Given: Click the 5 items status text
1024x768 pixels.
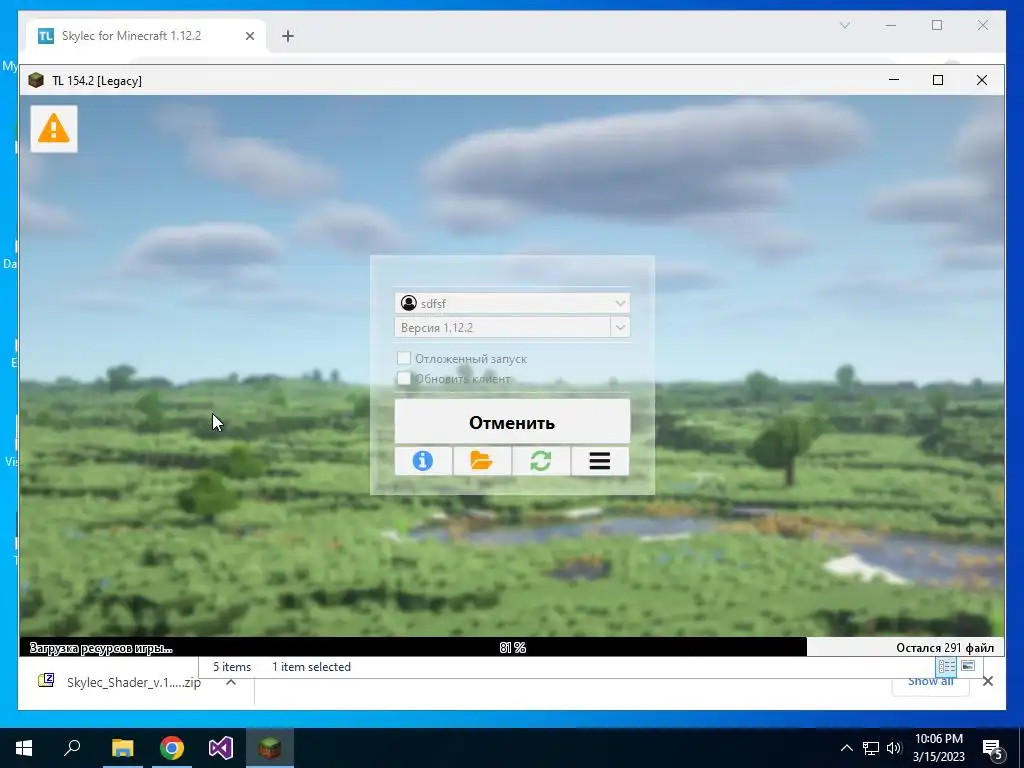Looking at the screenshot, I should pos(232,667).
